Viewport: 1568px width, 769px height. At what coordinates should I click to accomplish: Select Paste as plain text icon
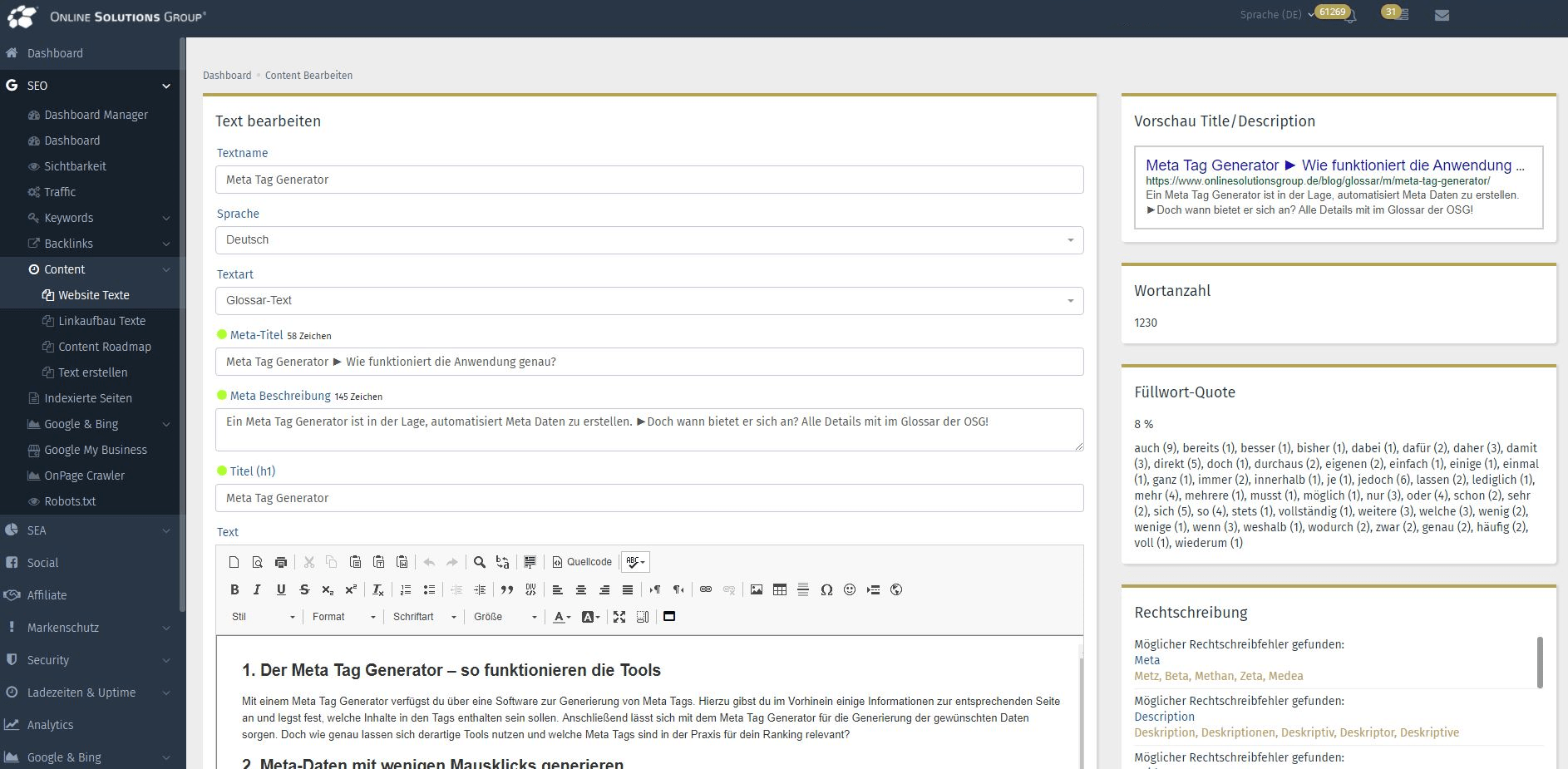pos(378,562)
